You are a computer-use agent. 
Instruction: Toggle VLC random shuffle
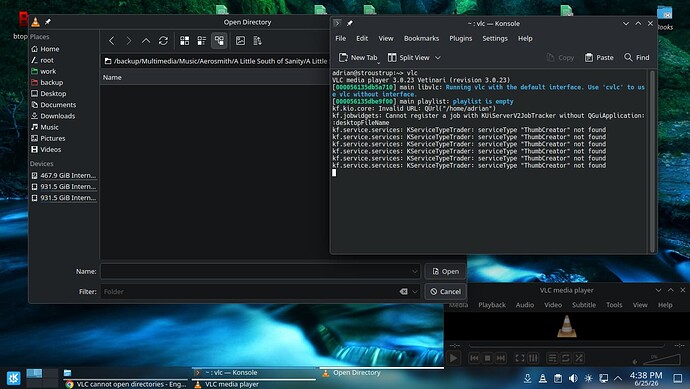point(579,358)
